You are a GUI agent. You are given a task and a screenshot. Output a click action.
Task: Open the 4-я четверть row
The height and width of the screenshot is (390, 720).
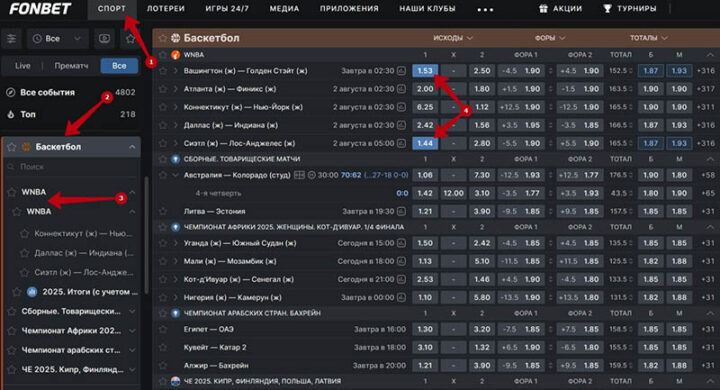[x=218, y=193]
